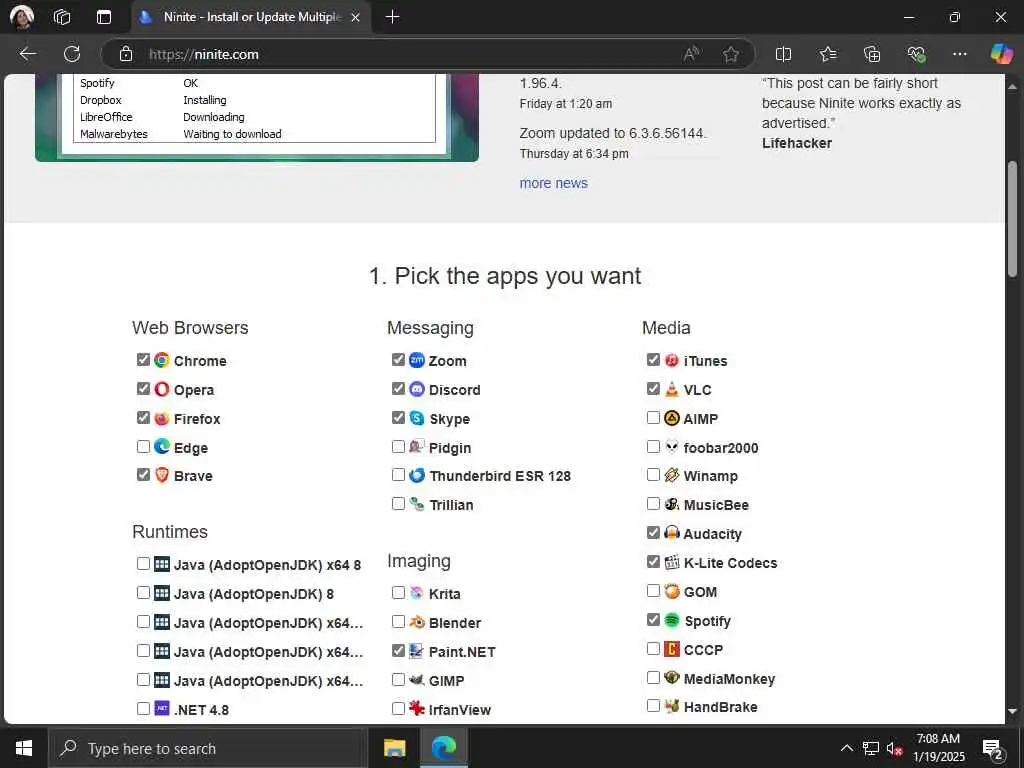Check the Java (AdoptOpenJDK) x64 8 checkbox
This screenshot has height=768, width=1024.
[143, 563]
